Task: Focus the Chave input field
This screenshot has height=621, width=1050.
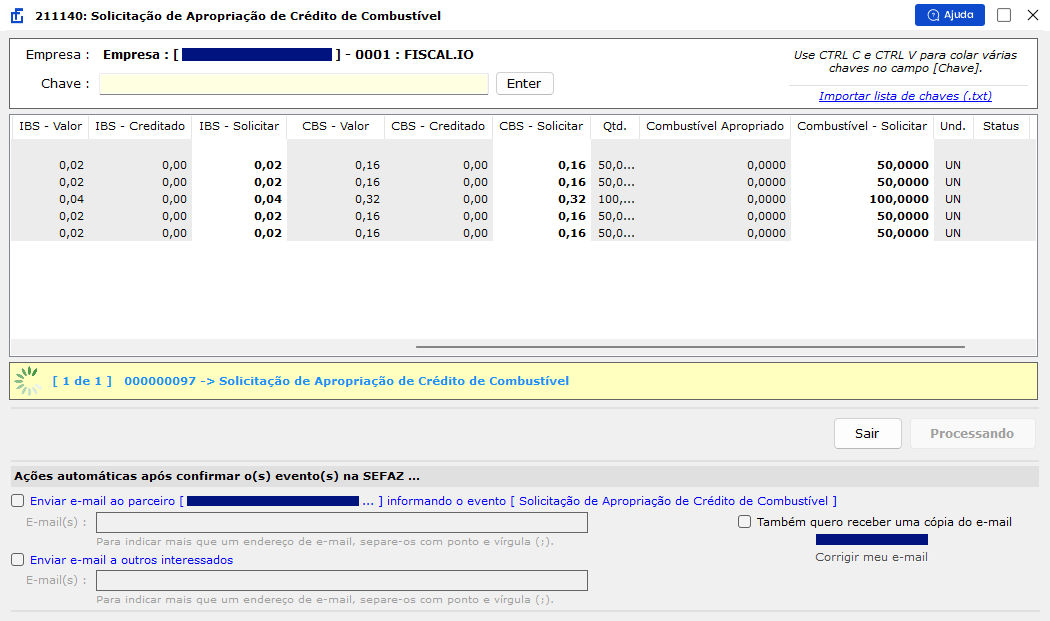Action: 294,84
